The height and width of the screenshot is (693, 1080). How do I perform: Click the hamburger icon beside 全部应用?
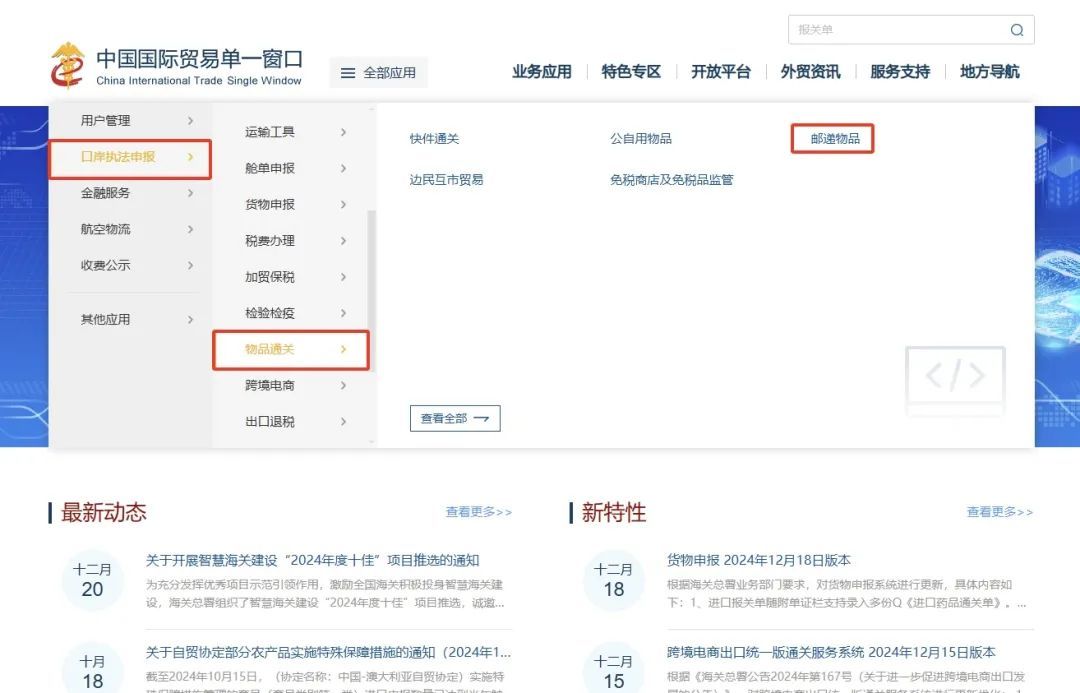click(x=349, y=73)
